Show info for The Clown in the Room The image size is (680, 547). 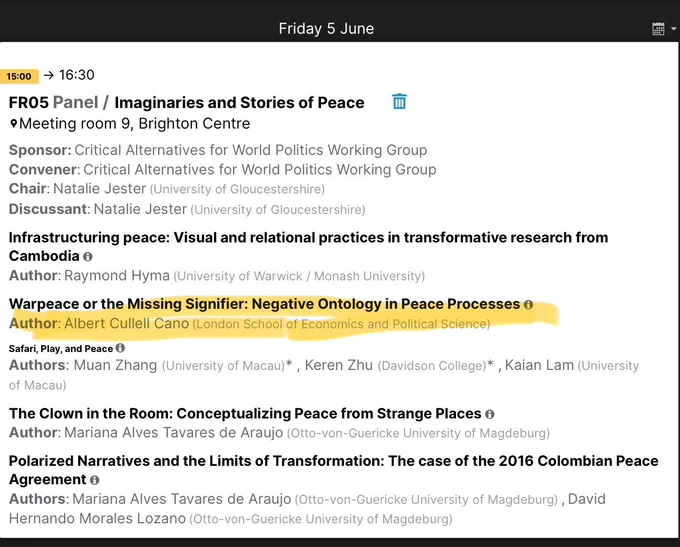pos(490,414)
